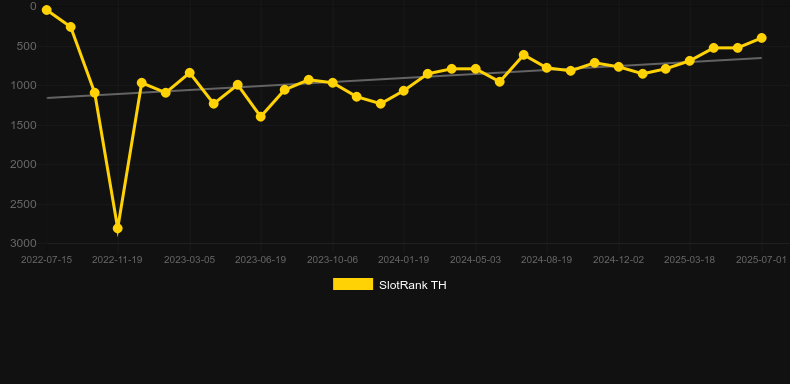
Task: Click the data point above 2024-01-19
Action: [x=404, y=91]
